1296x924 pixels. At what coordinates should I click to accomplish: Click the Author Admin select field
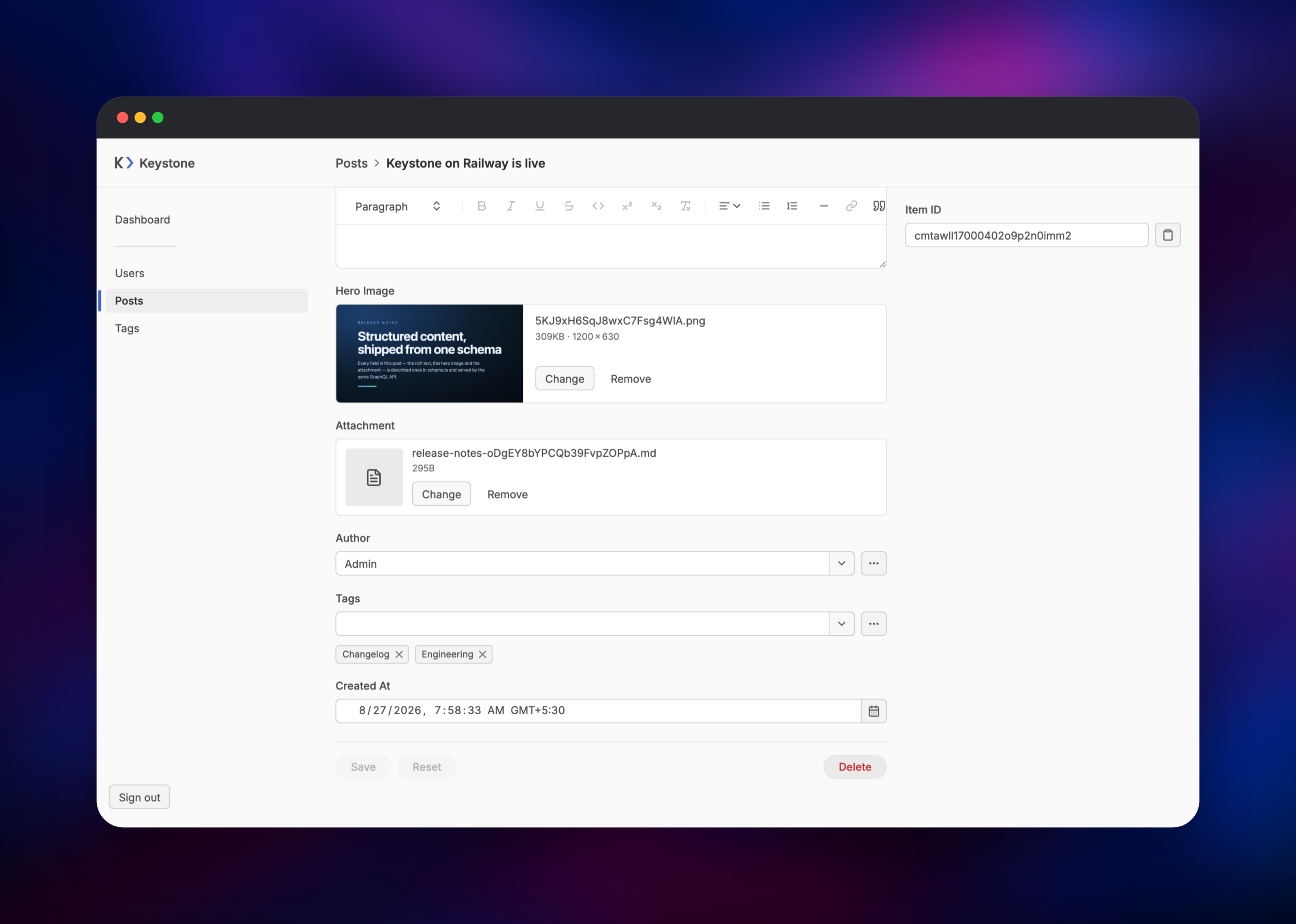(582, 563)
